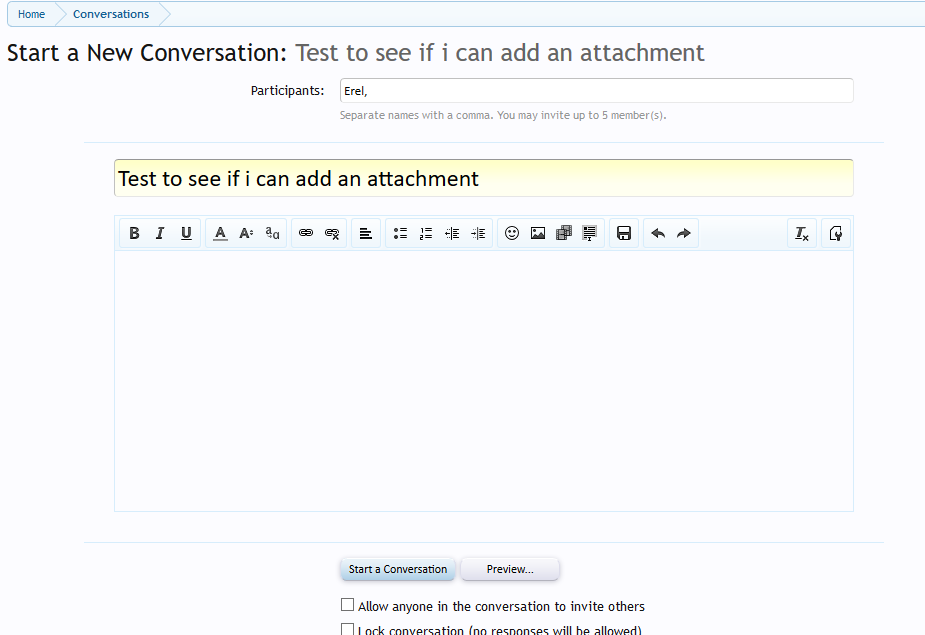Toggle the unordered list formatting
This screenshot has height=635, width=925.
coord(400,233)
